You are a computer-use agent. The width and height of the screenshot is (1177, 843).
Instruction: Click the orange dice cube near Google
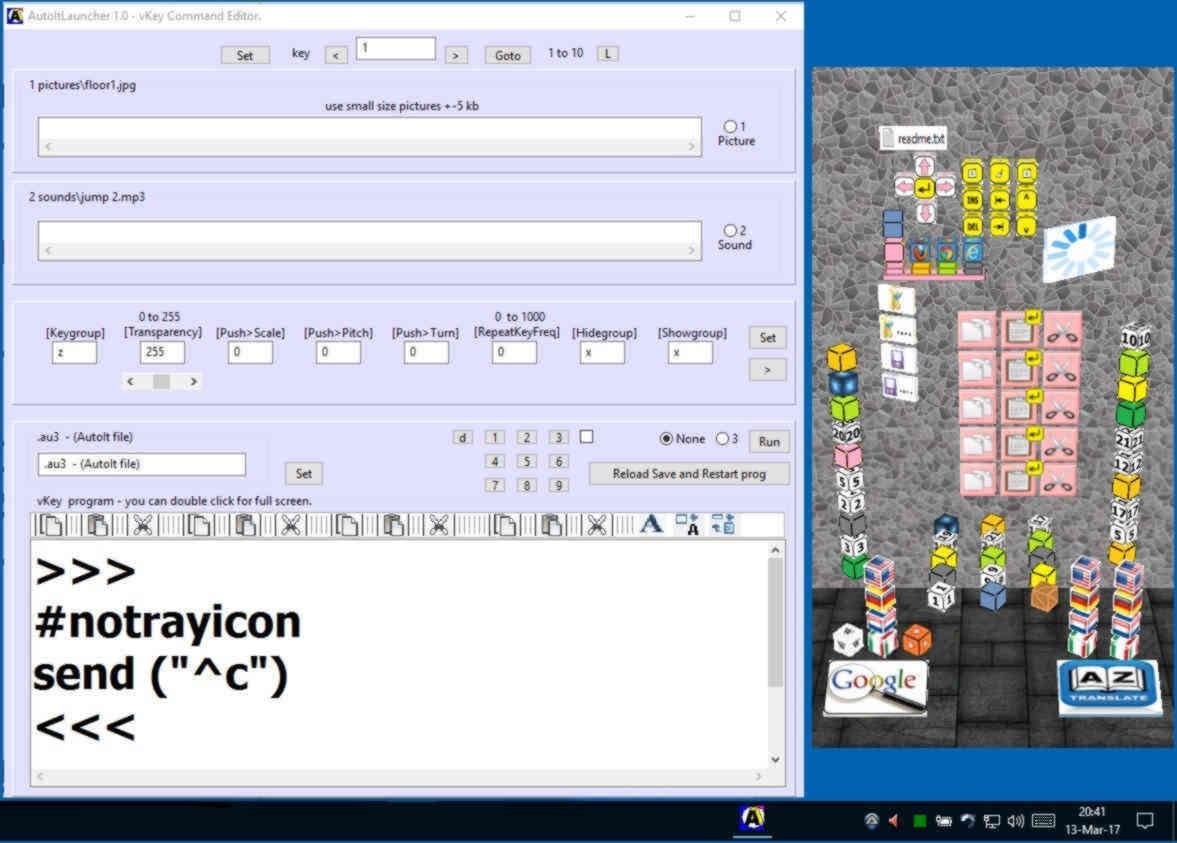[917, 640]
